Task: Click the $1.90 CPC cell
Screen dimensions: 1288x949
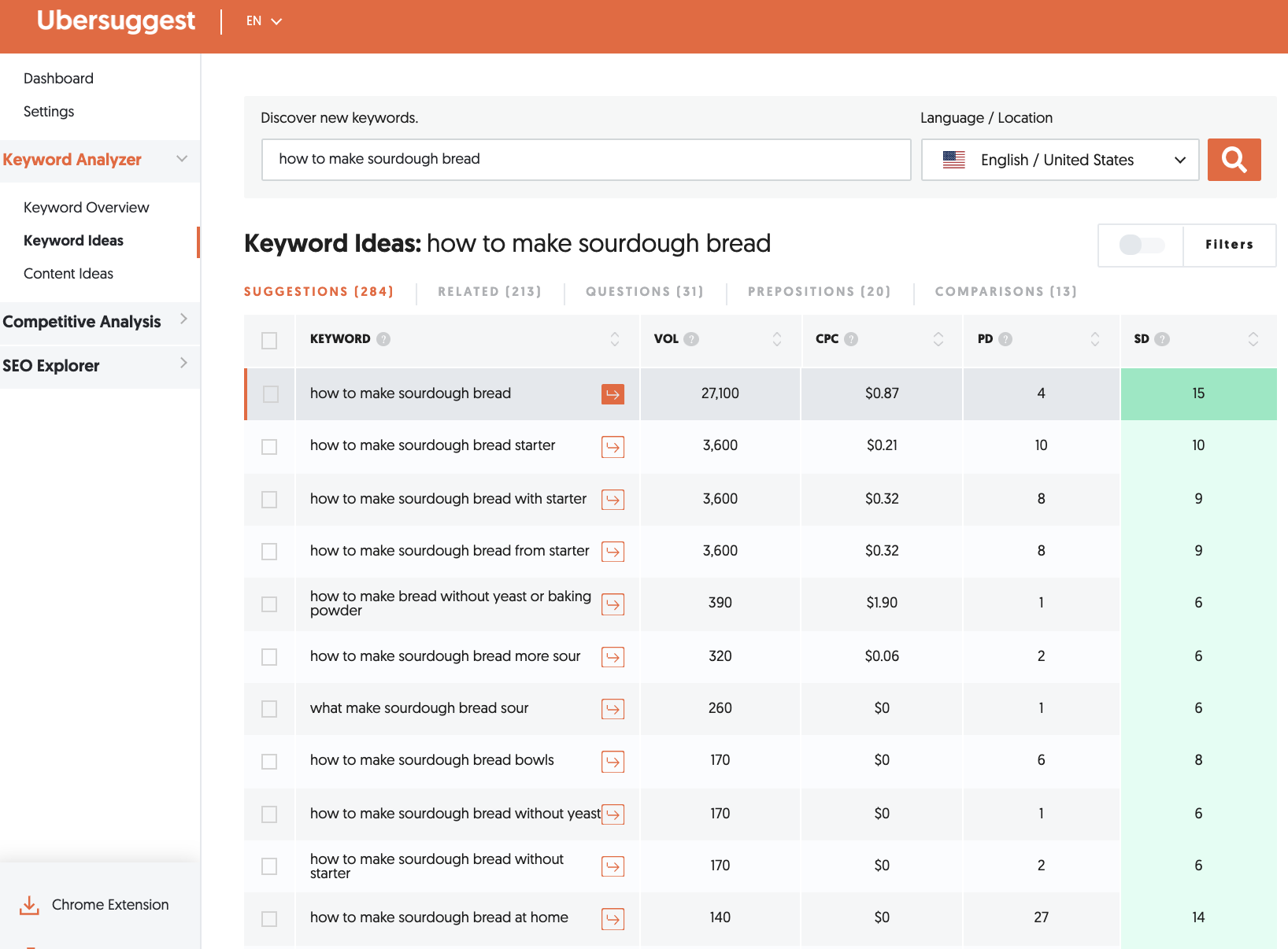Action: click(x=882, y=603)
